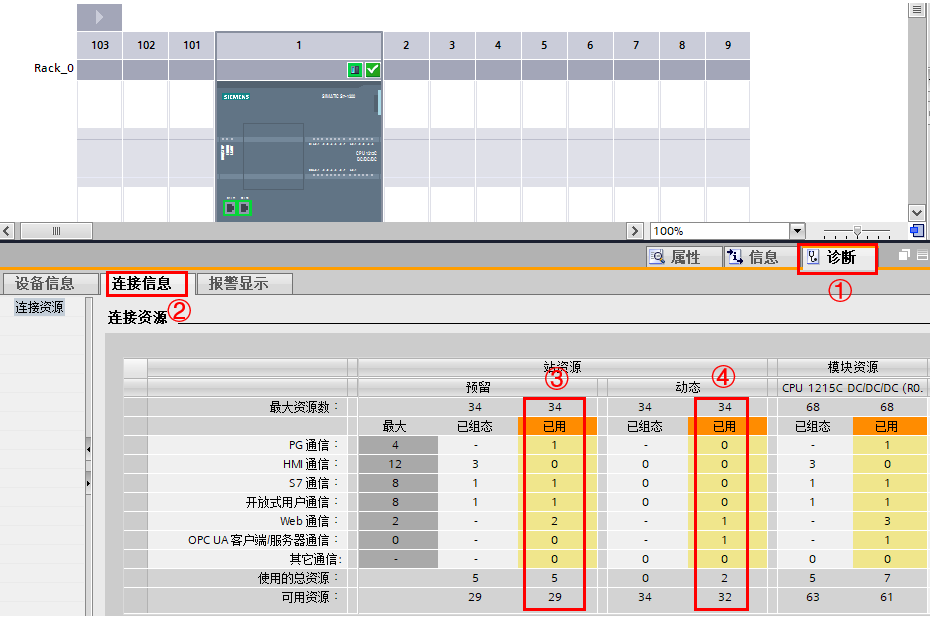Click max value 12 in HMI 通信 row
940x626 pixels.
tap(395, 464)
